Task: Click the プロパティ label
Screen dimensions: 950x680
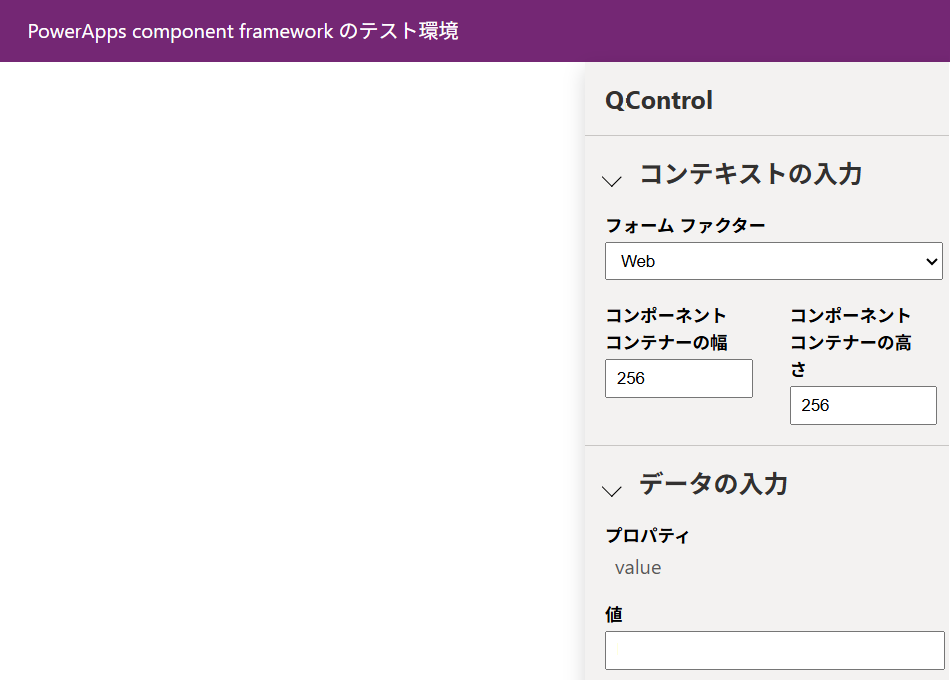Action: tap(648, 536)
